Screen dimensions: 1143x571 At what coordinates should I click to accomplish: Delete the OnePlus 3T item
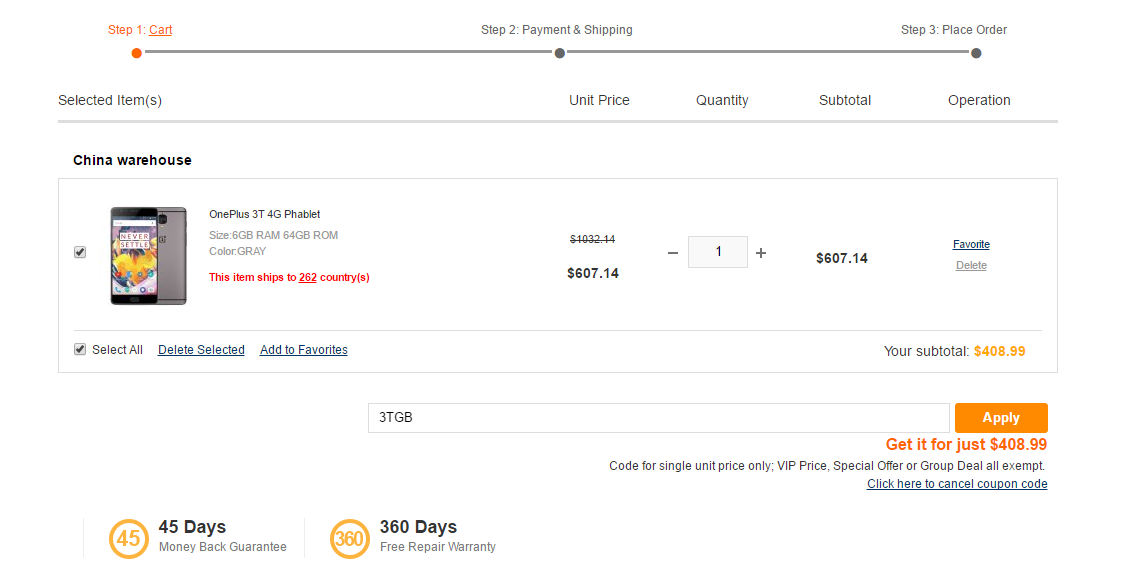[971, 265]
